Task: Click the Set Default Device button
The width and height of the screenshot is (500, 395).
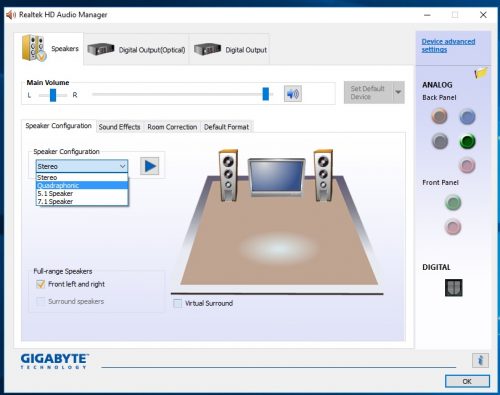Action: (x=368, y=92)
